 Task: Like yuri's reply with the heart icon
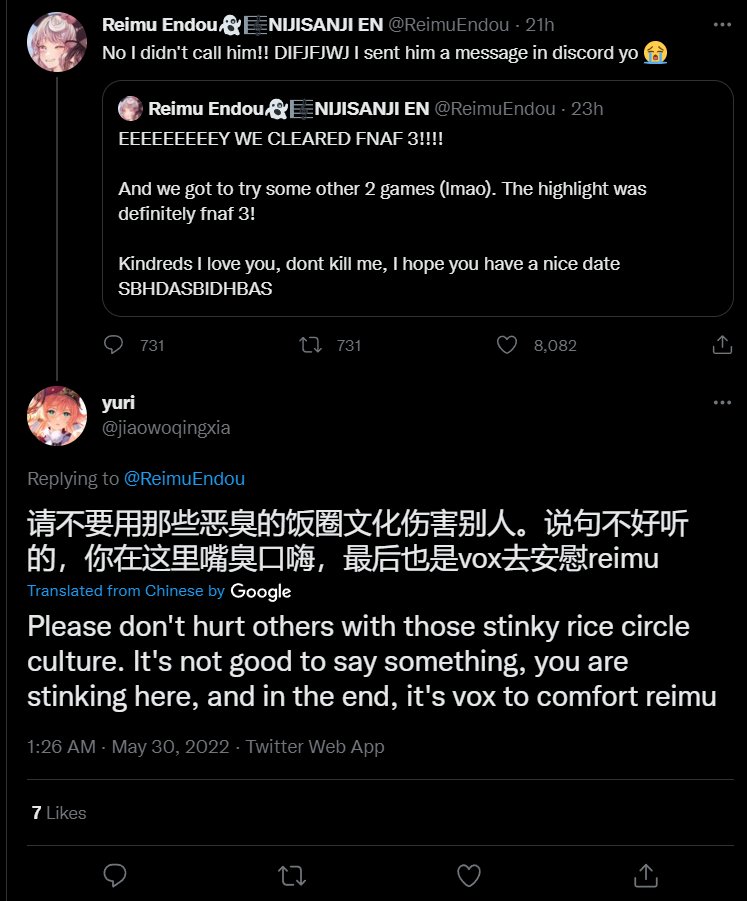coord(469,876)
